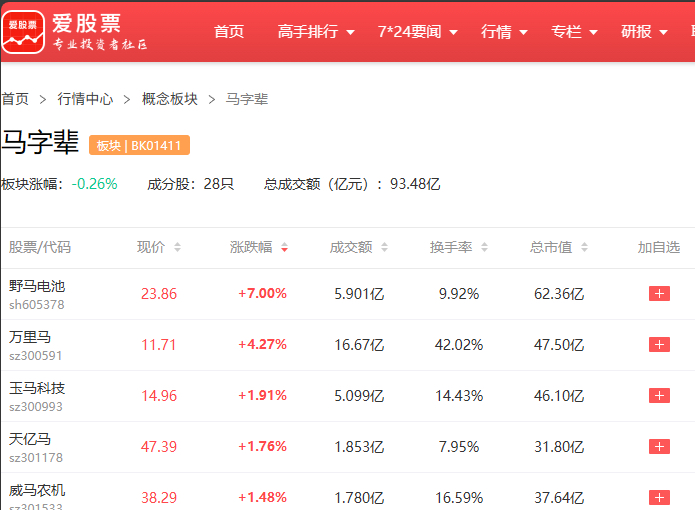Add 天亿马 to watchlist with plus icon
The width and height of the screenshot is (695, 510).
(659, 446)
